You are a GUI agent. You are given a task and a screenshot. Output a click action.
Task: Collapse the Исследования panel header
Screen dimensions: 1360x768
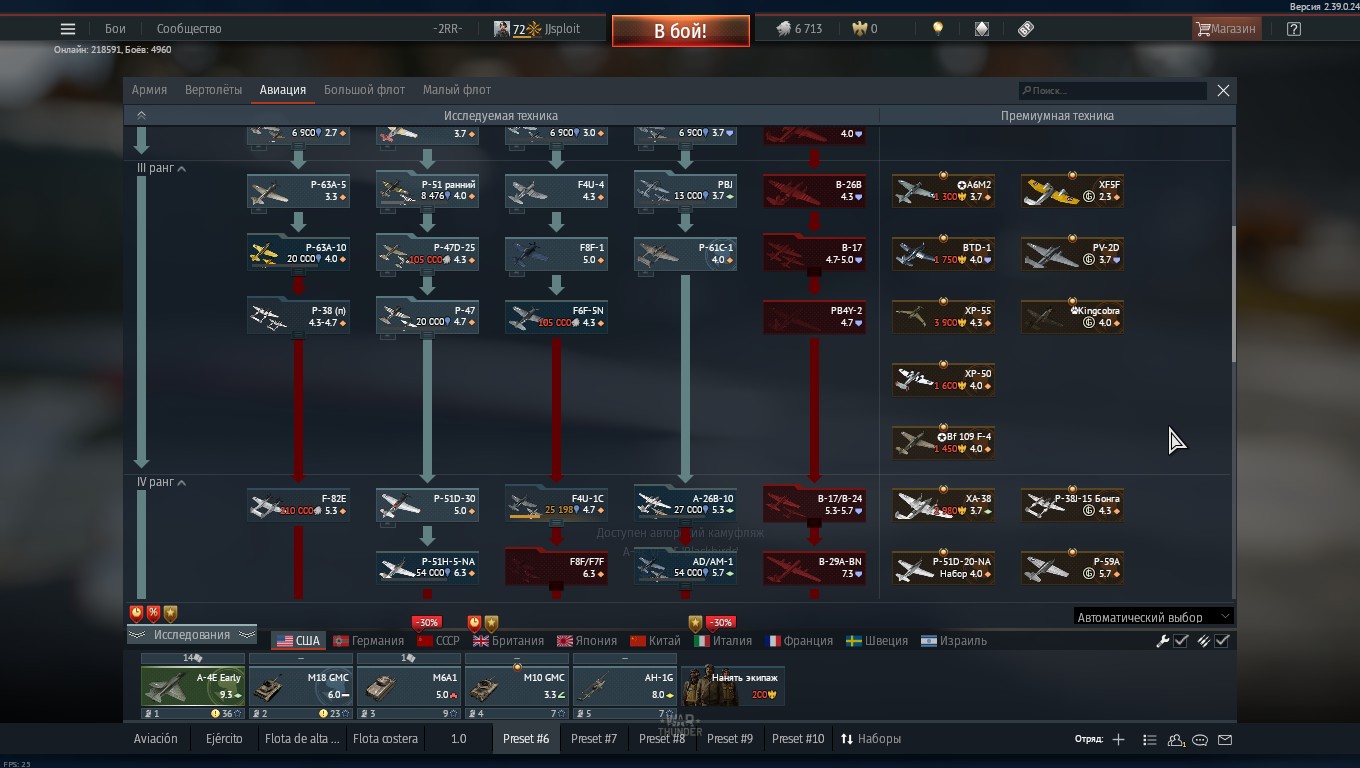pos(191,635)
